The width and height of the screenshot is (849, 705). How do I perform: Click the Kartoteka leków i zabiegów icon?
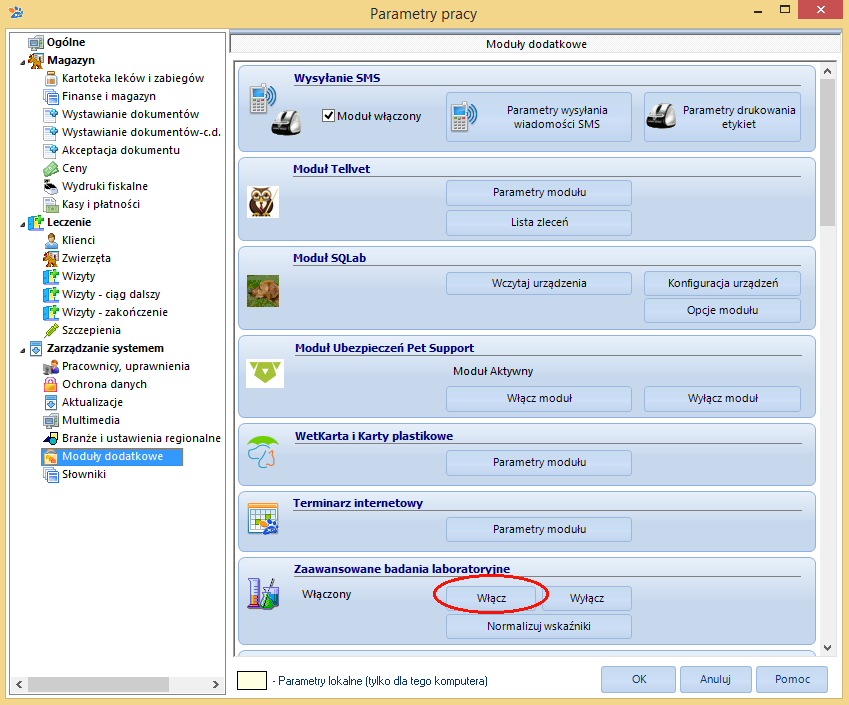[x=51, y=79]
